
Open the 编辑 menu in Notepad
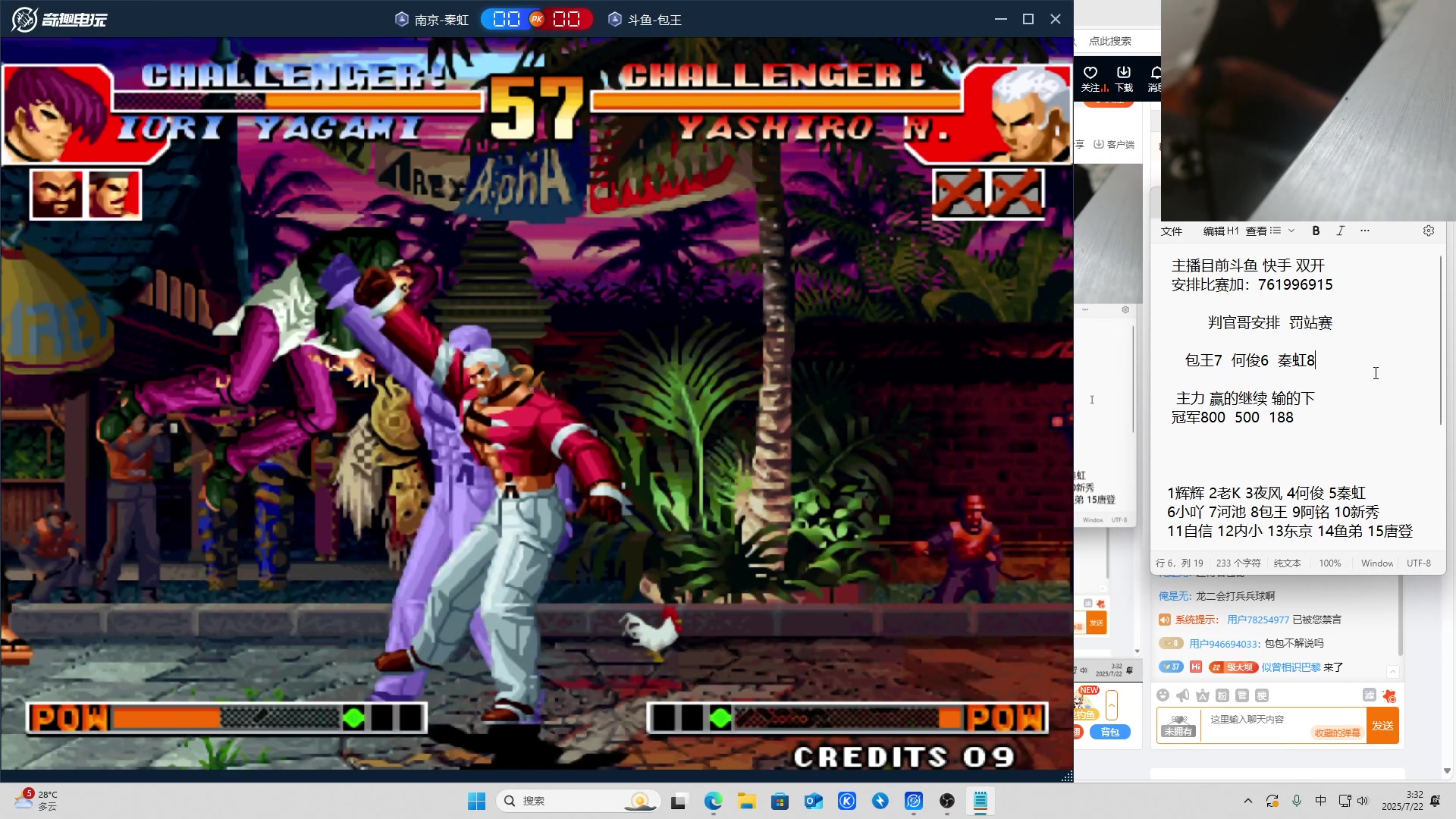tap(1214, 231)
